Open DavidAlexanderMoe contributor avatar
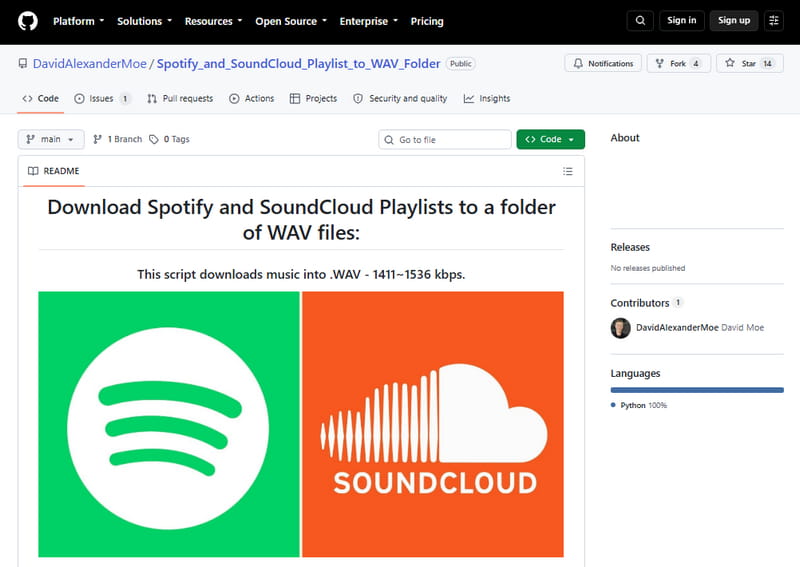This screenshot has width=800, height=567. (620, 328)
